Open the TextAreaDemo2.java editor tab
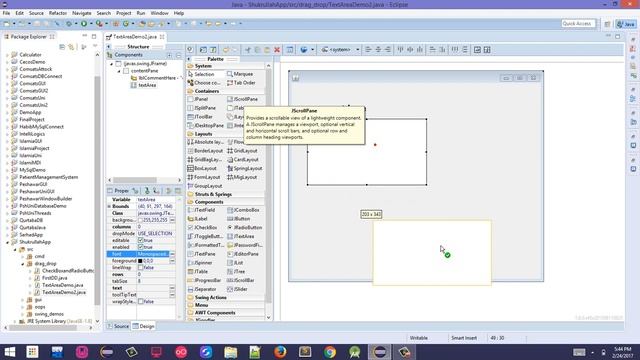Image resolution: width=640 pixels, height=360 pixels. coord(134,37)
